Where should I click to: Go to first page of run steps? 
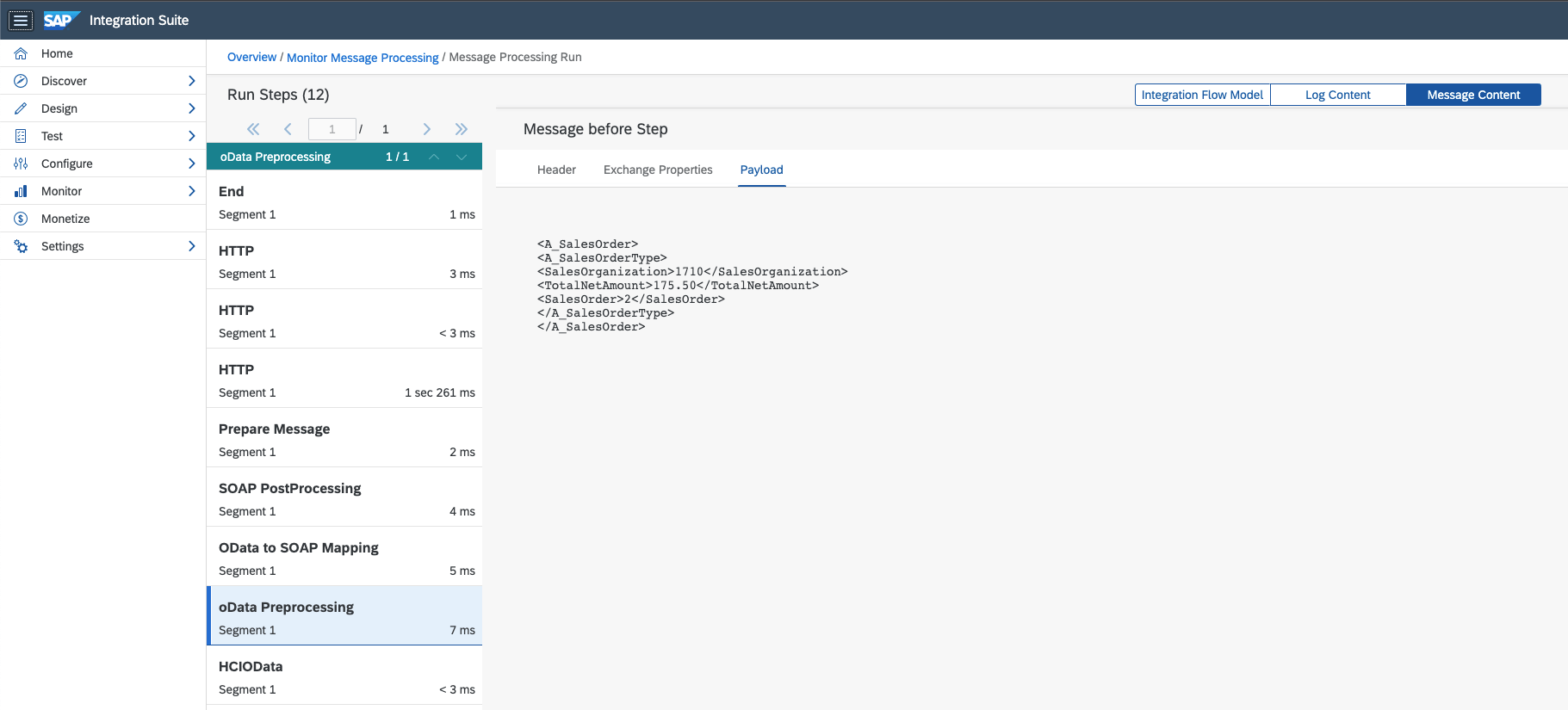253,129
